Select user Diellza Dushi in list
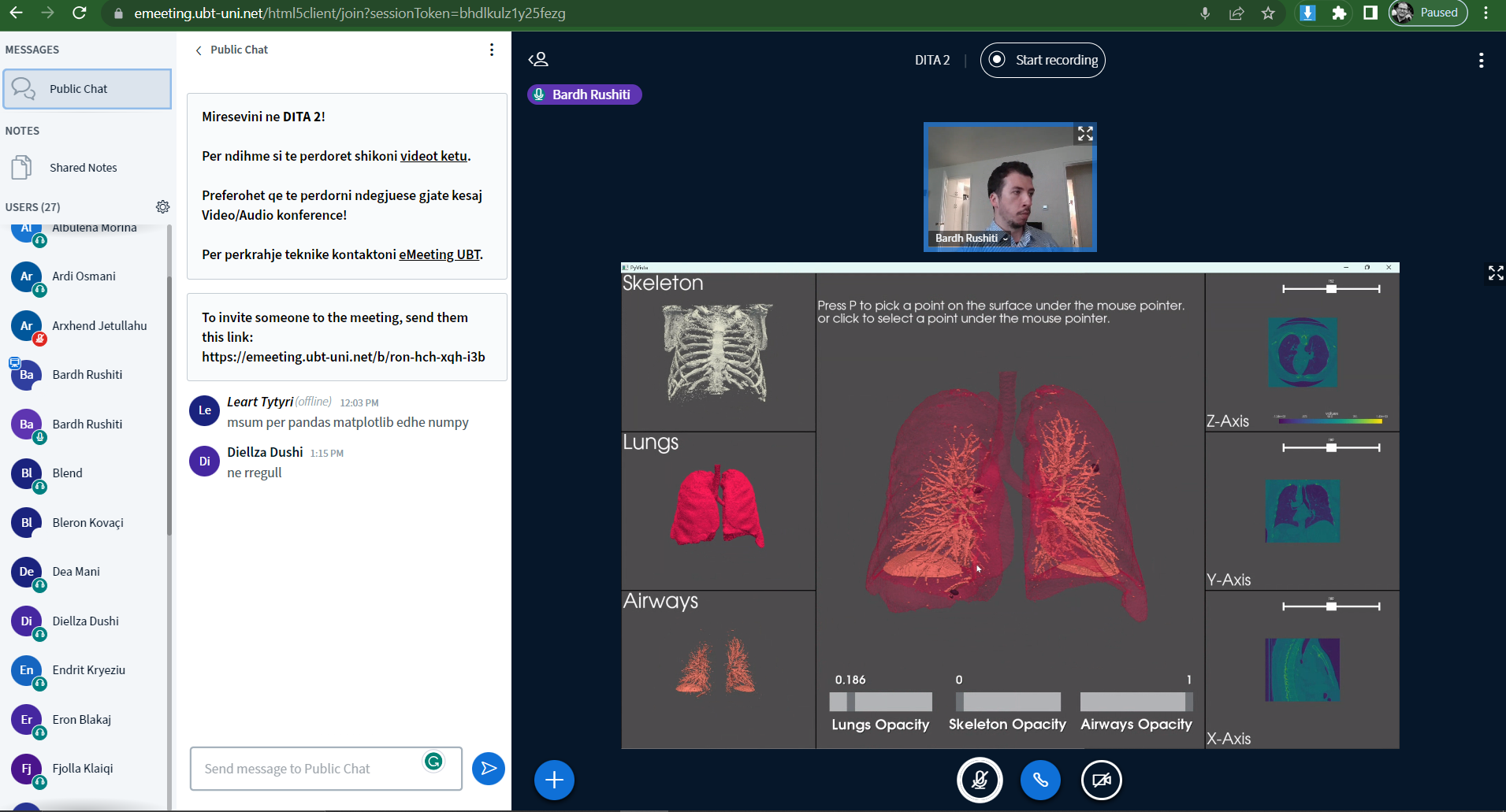The width and height of the screenshot is (1506, 812). (85, 621)
